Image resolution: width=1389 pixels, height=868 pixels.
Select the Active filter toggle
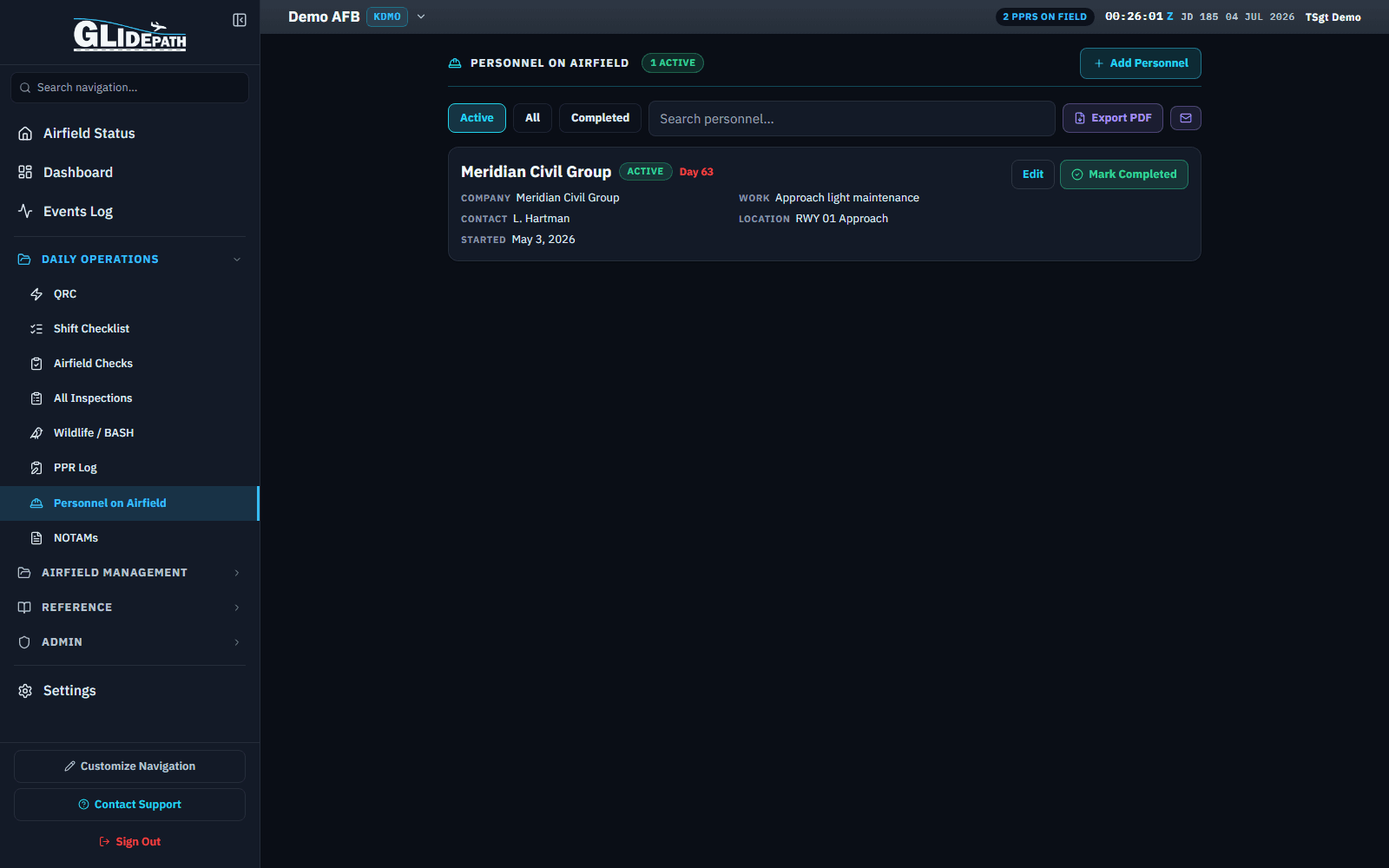coord(477,118)
